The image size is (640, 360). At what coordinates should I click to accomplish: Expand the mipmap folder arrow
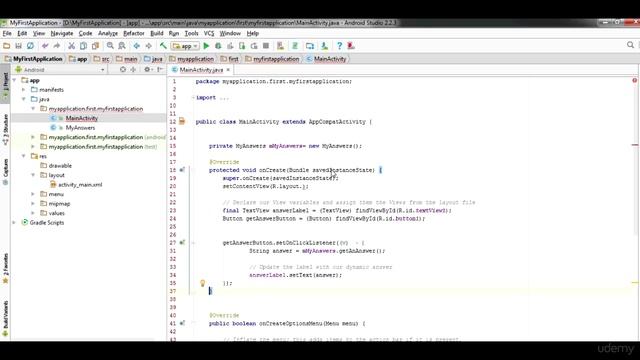(33, 204)
